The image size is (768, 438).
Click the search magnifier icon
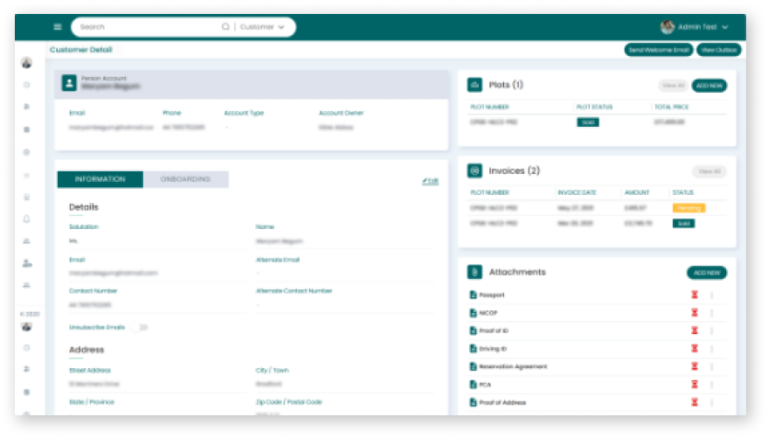coord(226,27)
